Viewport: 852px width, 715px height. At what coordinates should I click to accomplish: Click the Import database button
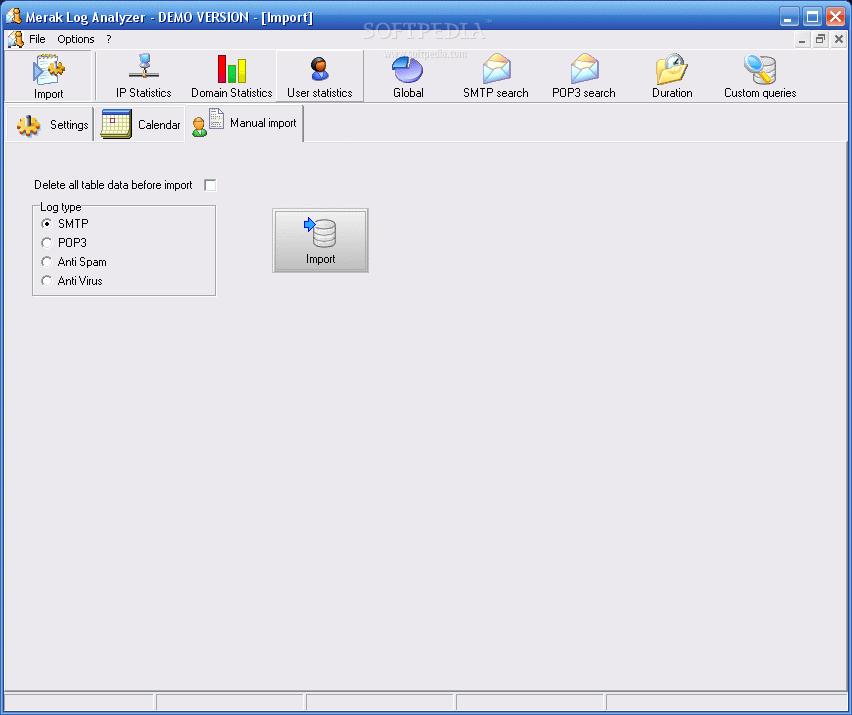(320, 240)
